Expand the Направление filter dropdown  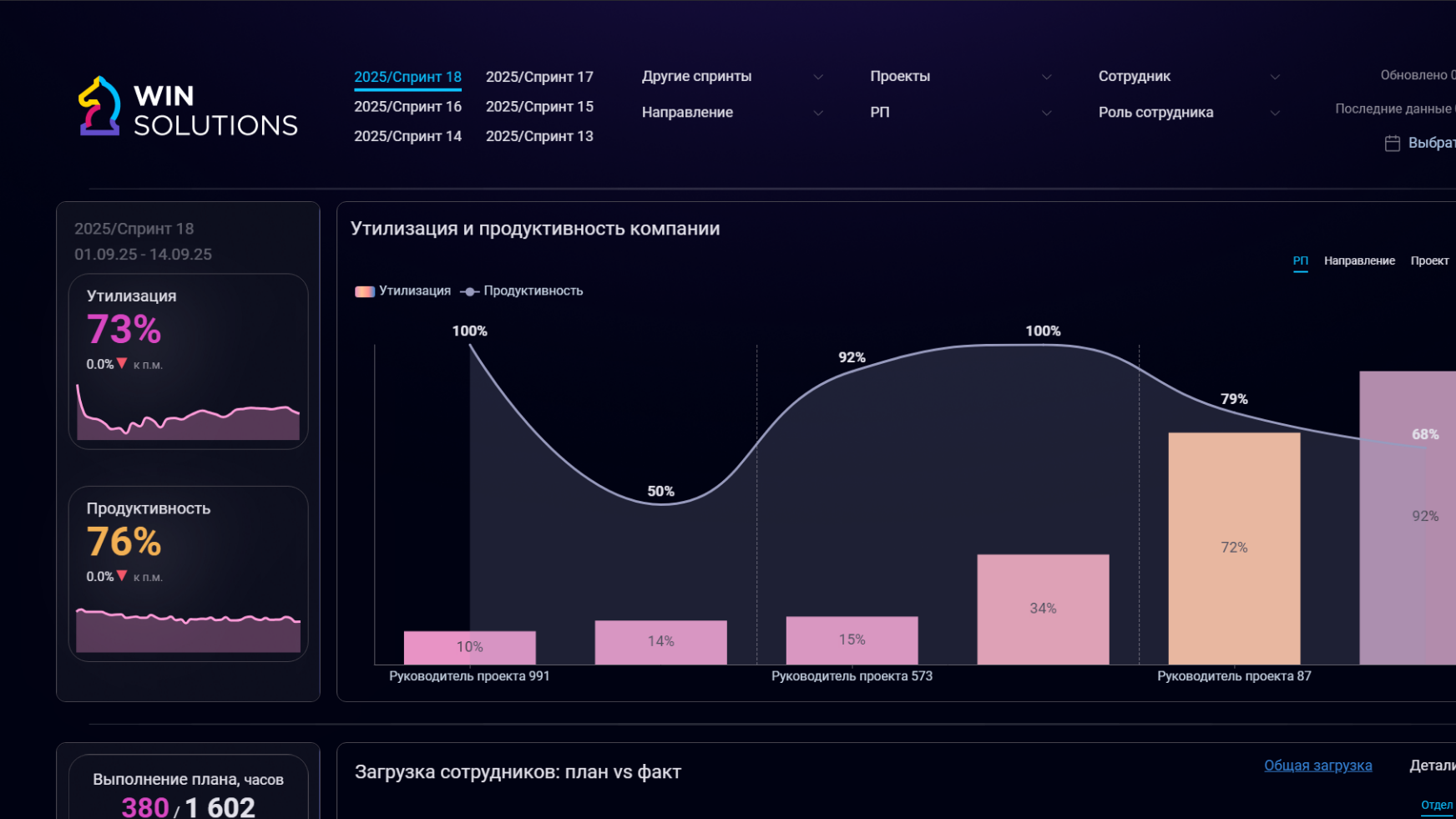pyautogui.click(x=732, y=113)
